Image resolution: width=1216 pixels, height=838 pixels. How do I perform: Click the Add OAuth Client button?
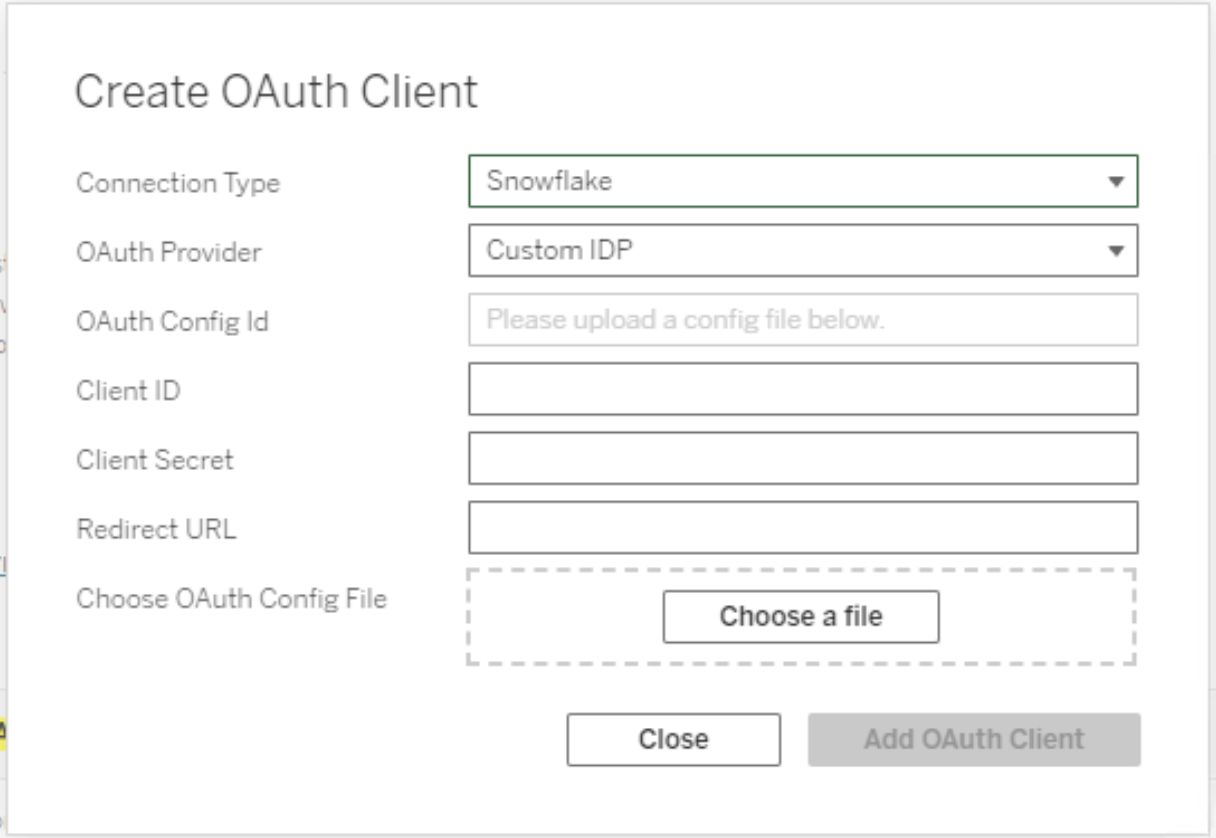click(973, 739)
